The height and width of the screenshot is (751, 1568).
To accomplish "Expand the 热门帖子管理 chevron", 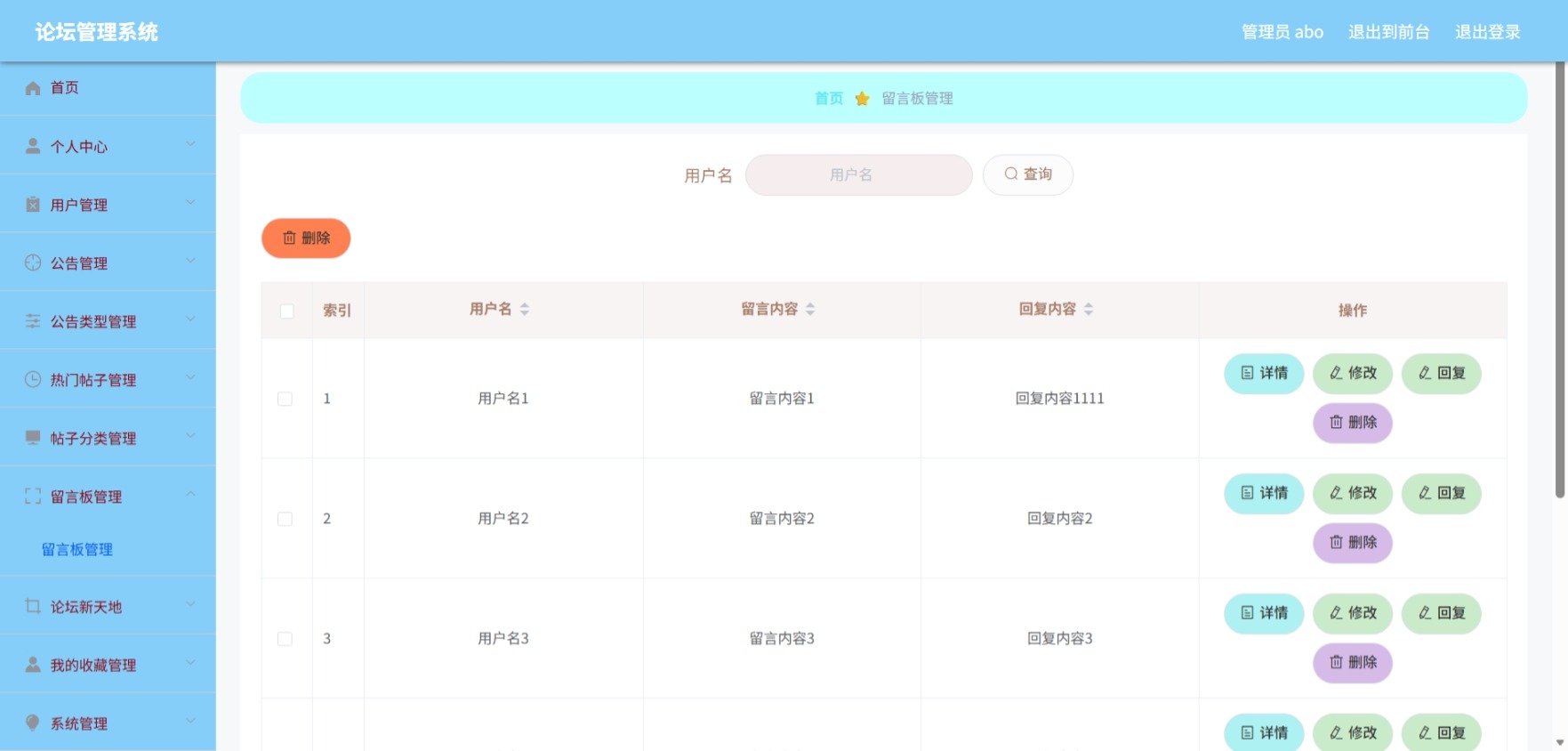I will pos(190,377).
